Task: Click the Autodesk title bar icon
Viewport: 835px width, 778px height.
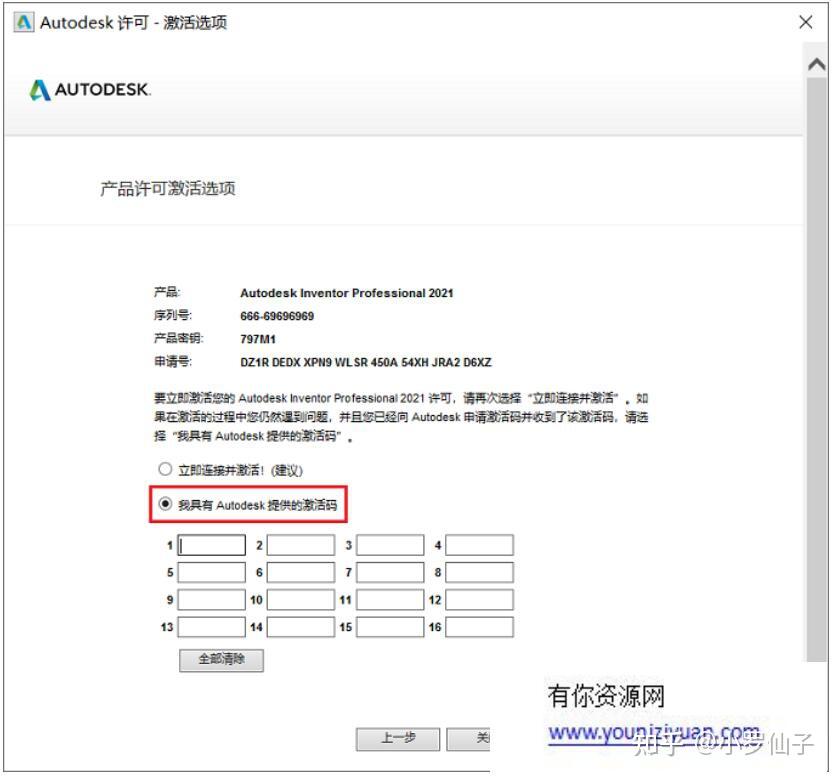Action: tap(24, 22)
